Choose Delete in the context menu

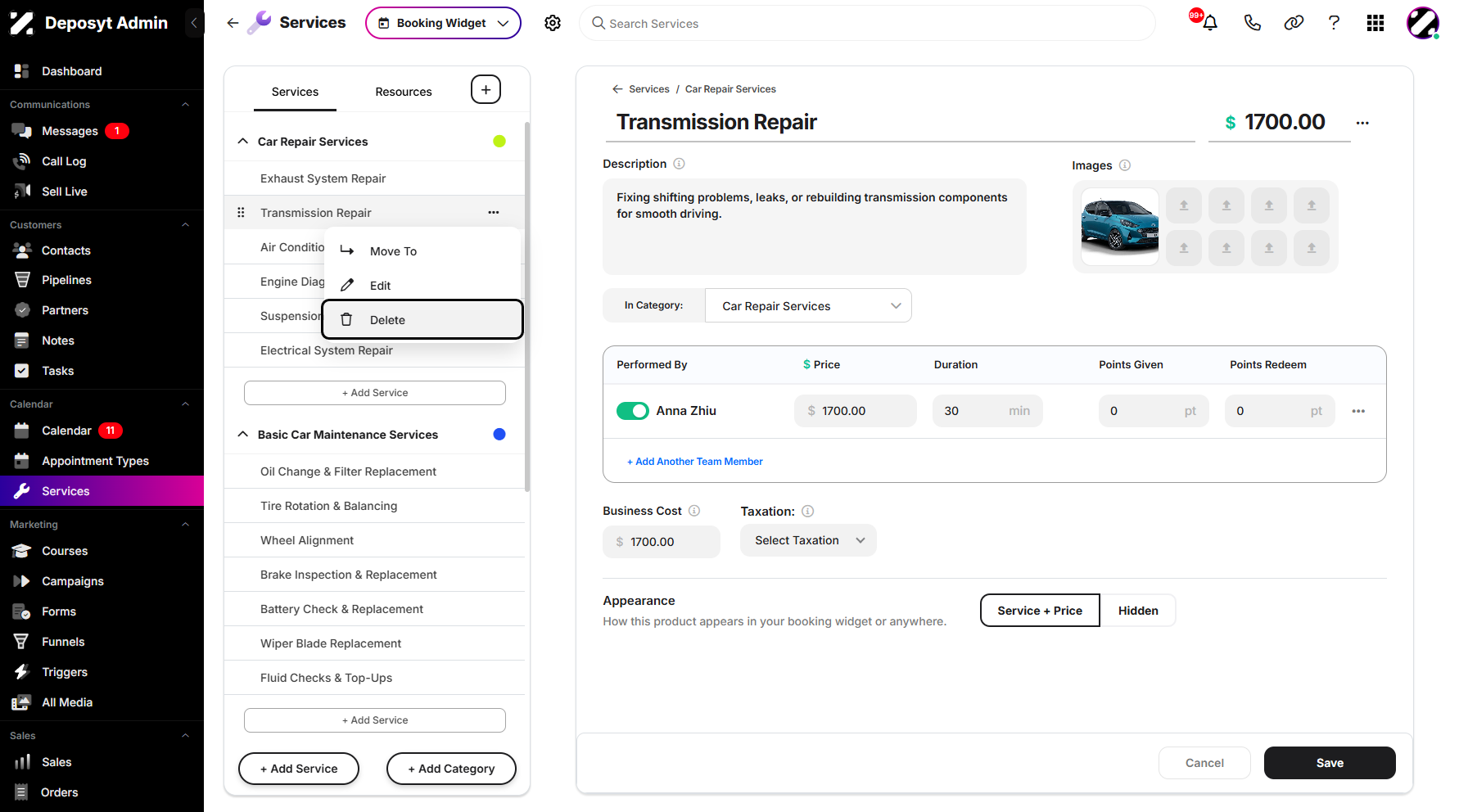422,319
